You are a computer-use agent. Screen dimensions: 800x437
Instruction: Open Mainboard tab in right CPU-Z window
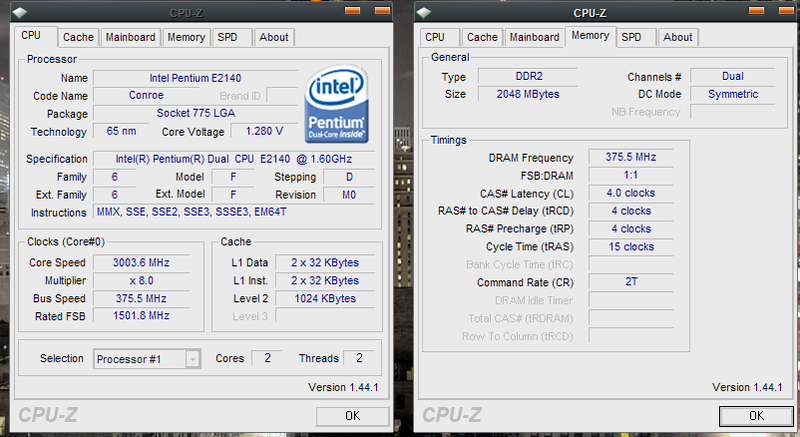point(535,37)
